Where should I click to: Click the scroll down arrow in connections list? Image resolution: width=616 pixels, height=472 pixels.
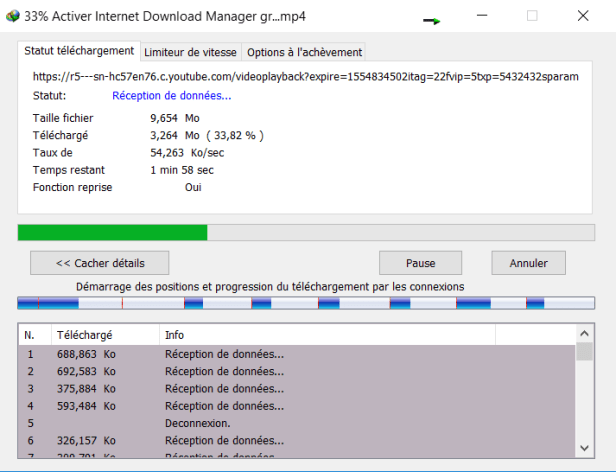click(584, 448)
